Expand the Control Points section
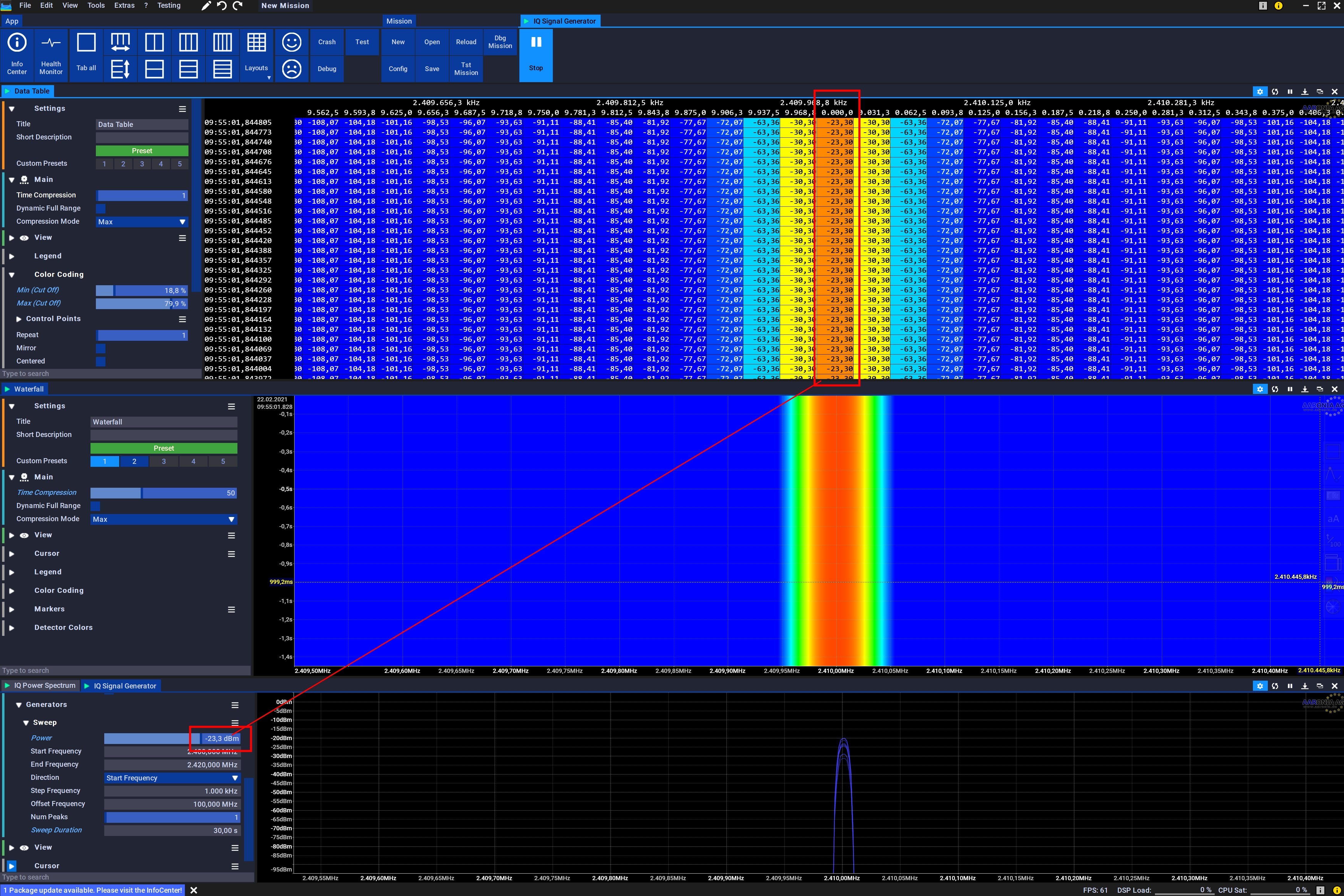Screen dimensions: 1344x896 19,319
